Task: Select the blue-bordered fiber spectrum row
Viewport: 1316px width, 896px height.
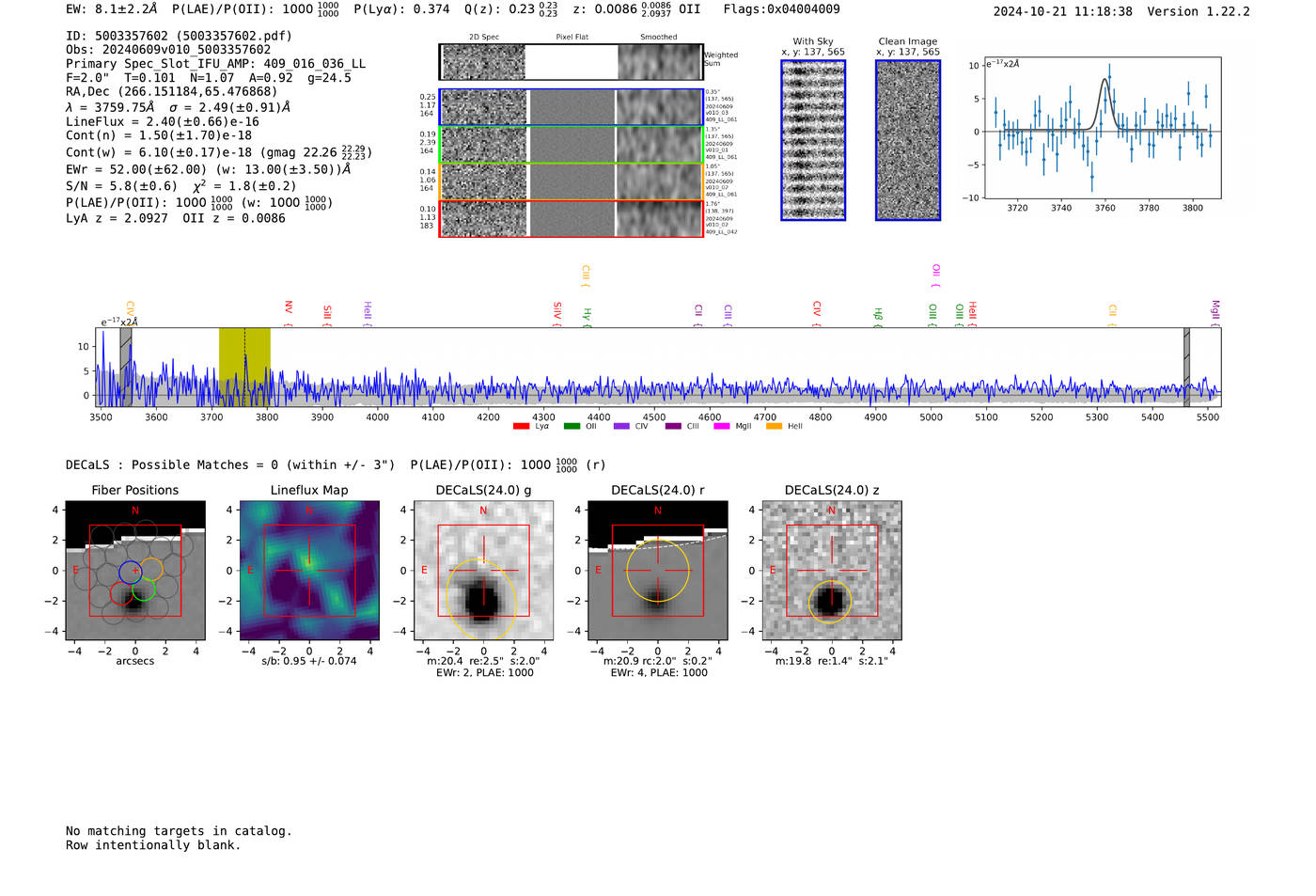Action: 571,107
